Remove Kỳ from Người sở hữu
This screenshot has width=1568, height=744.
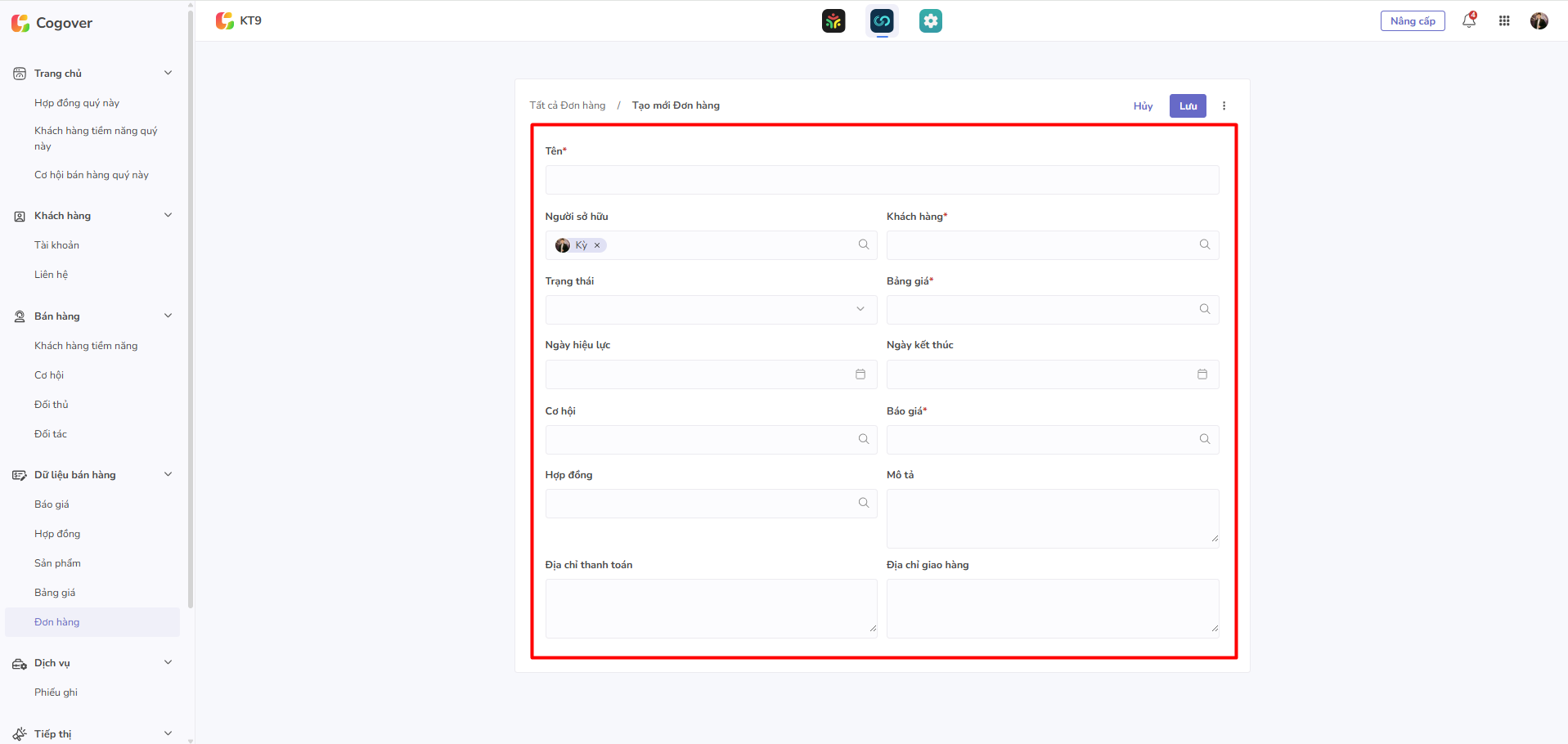point(597,245)
